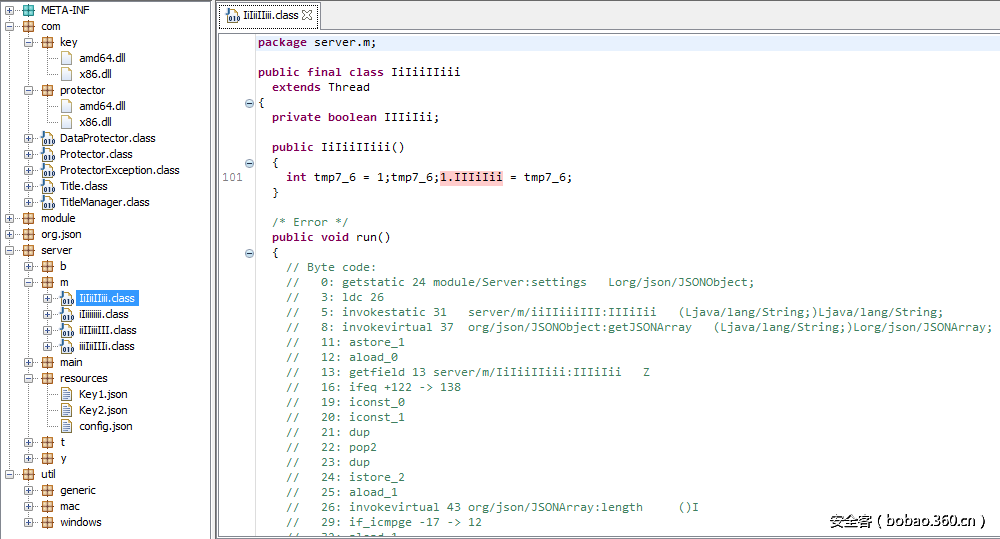
Task: Fold the IiIiiIIiii() constructor block
Action: [x=249, y=163]
